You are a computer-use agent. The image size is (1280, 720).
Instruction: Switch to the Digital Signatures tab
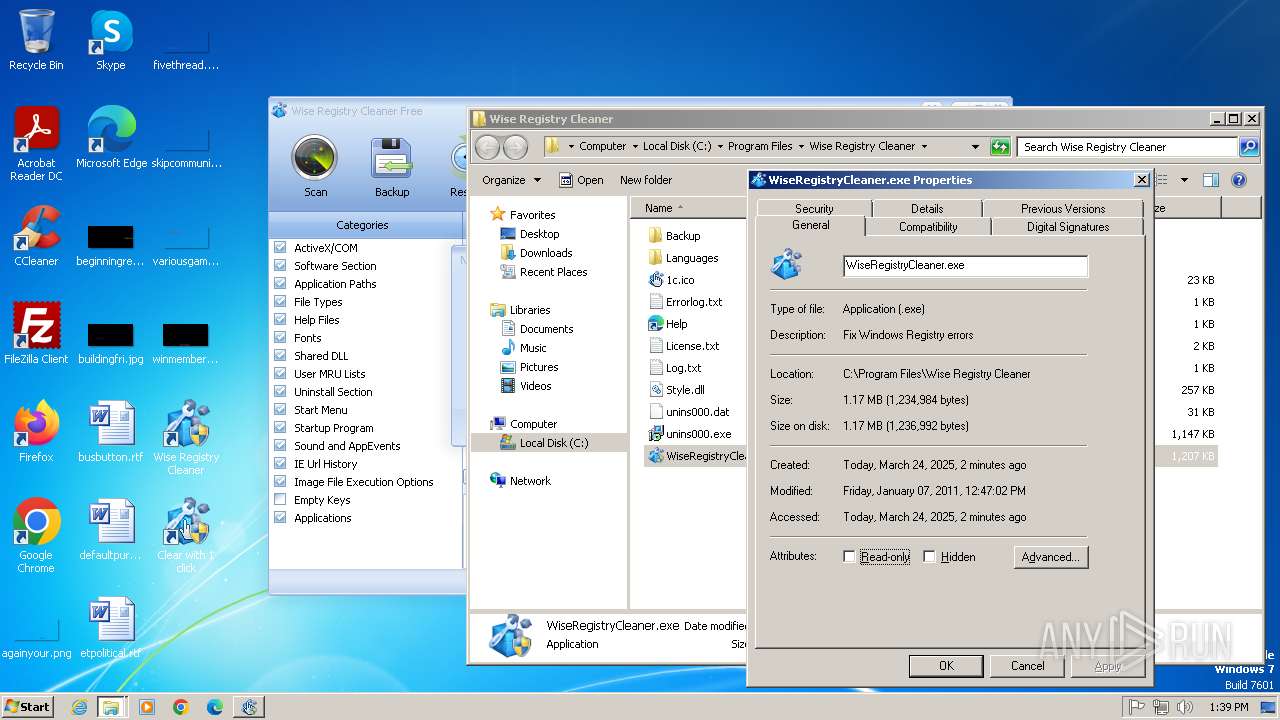pos(1068,227)
